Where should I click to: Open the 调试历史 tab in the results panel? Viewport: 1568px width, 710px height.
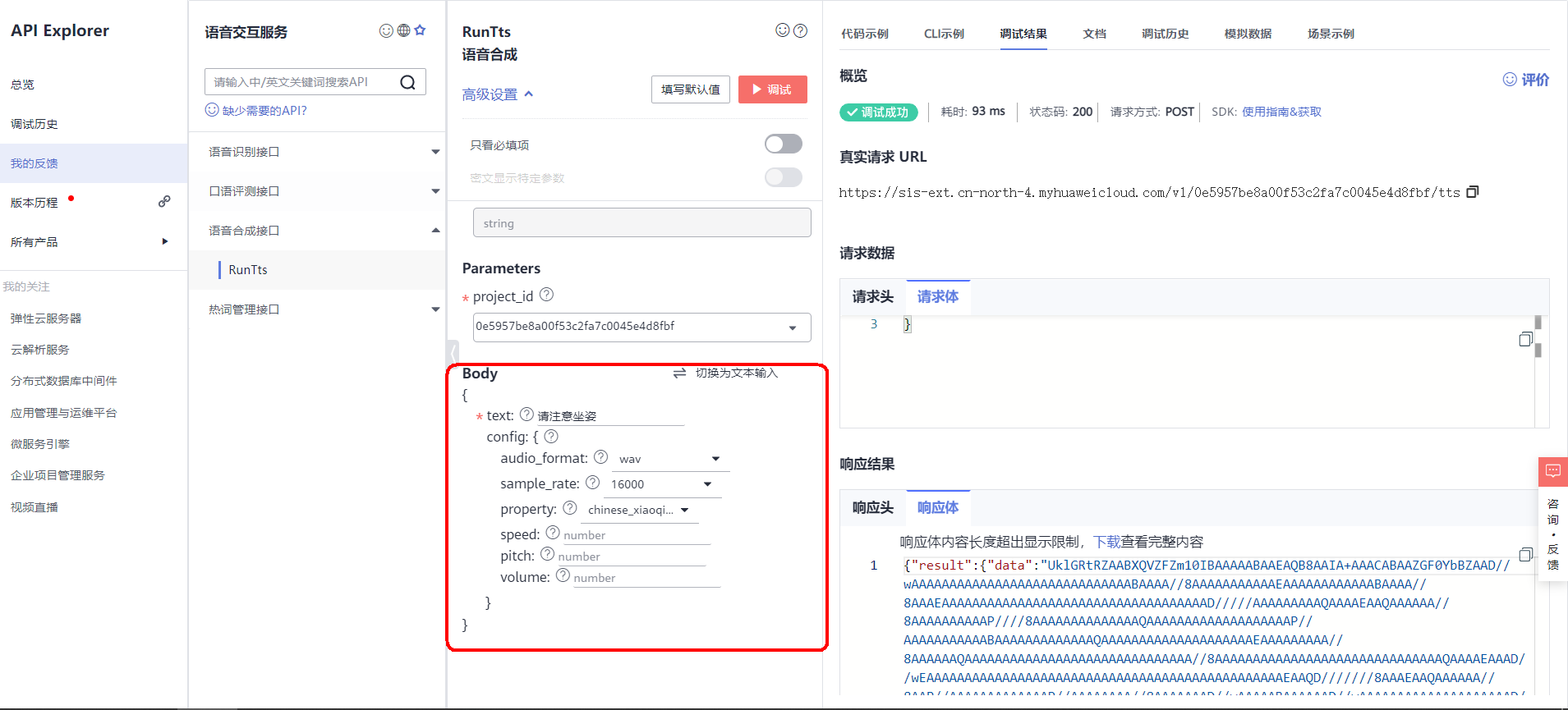1165,34
